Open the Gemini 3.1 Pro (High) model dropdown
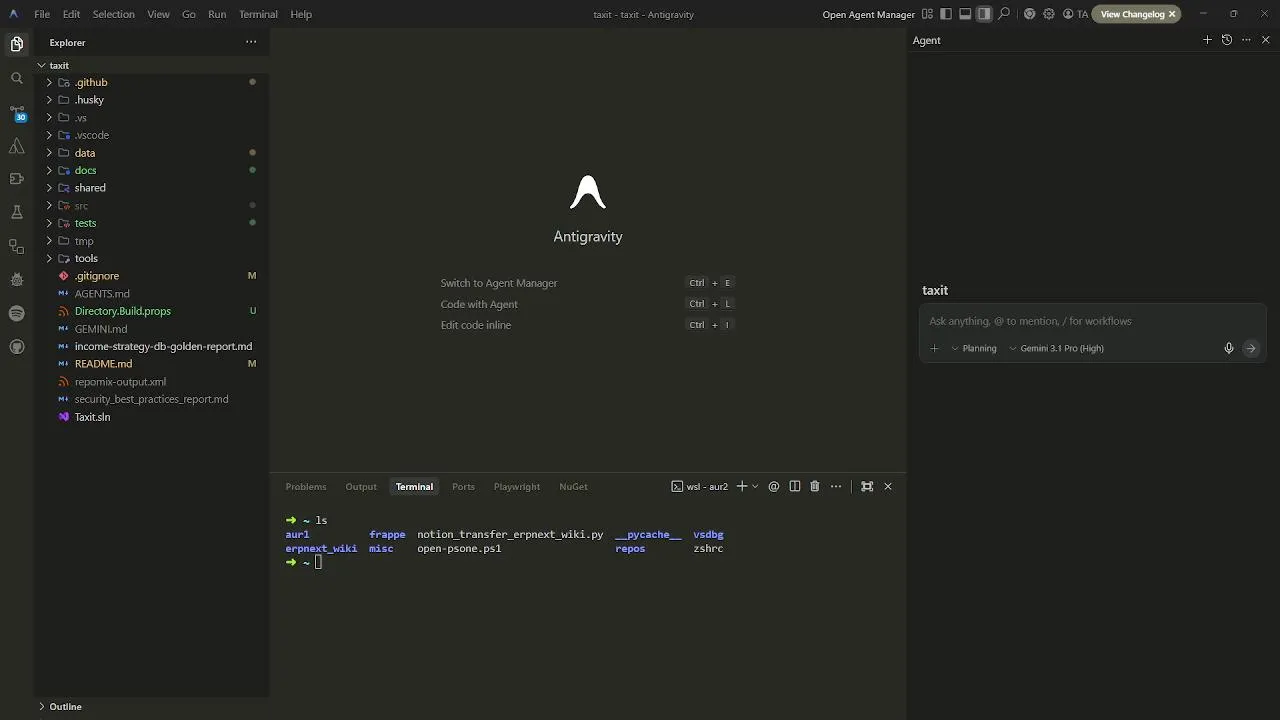1280x720 pixels. pyautogui.click(x=1056, y=348)
